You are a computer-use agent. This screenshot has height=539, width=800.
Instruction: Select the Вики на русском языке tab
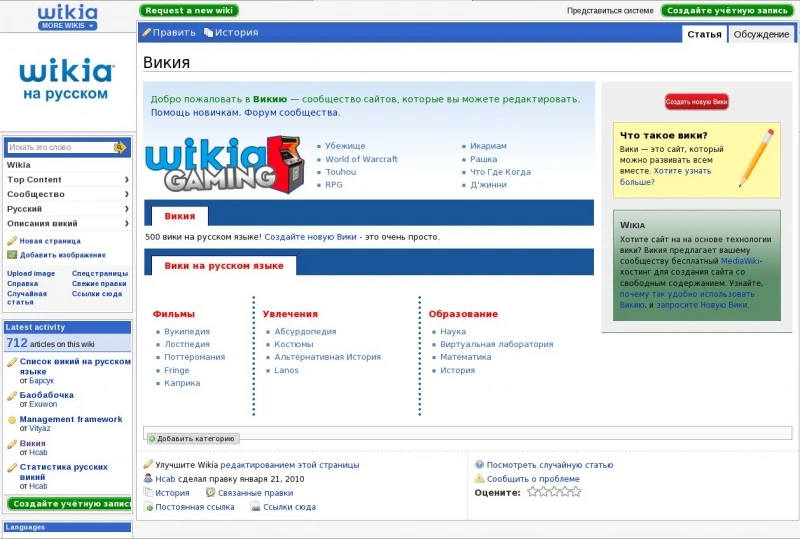click(x=223, y=266)
